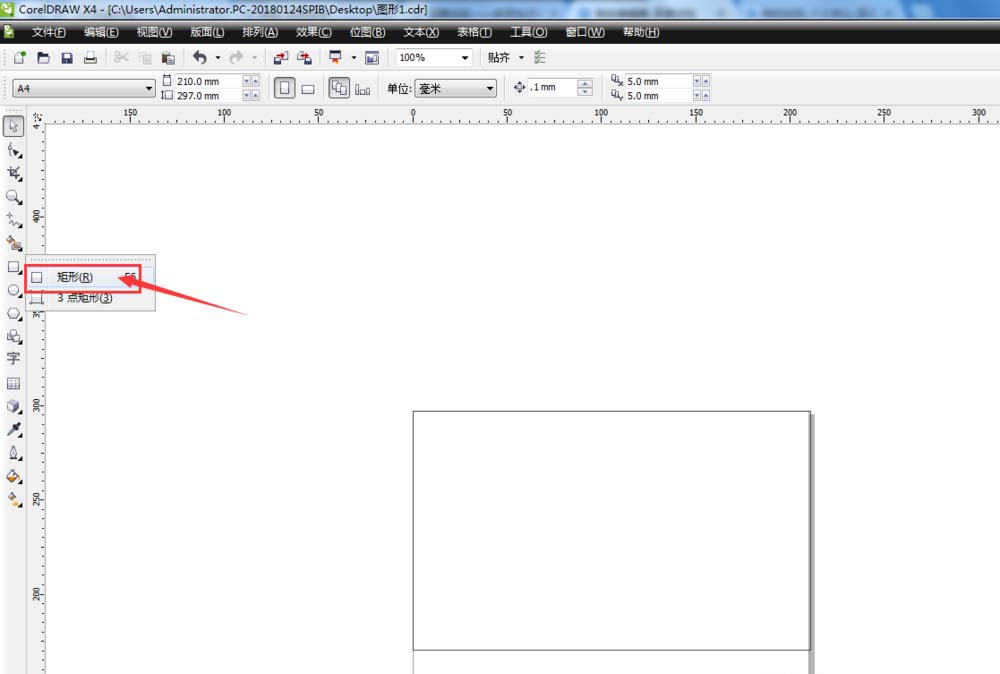Click the Redo arrow icon
This screenshot has width=1000, height=674.
pyautogui.click(x=236, y=57)
